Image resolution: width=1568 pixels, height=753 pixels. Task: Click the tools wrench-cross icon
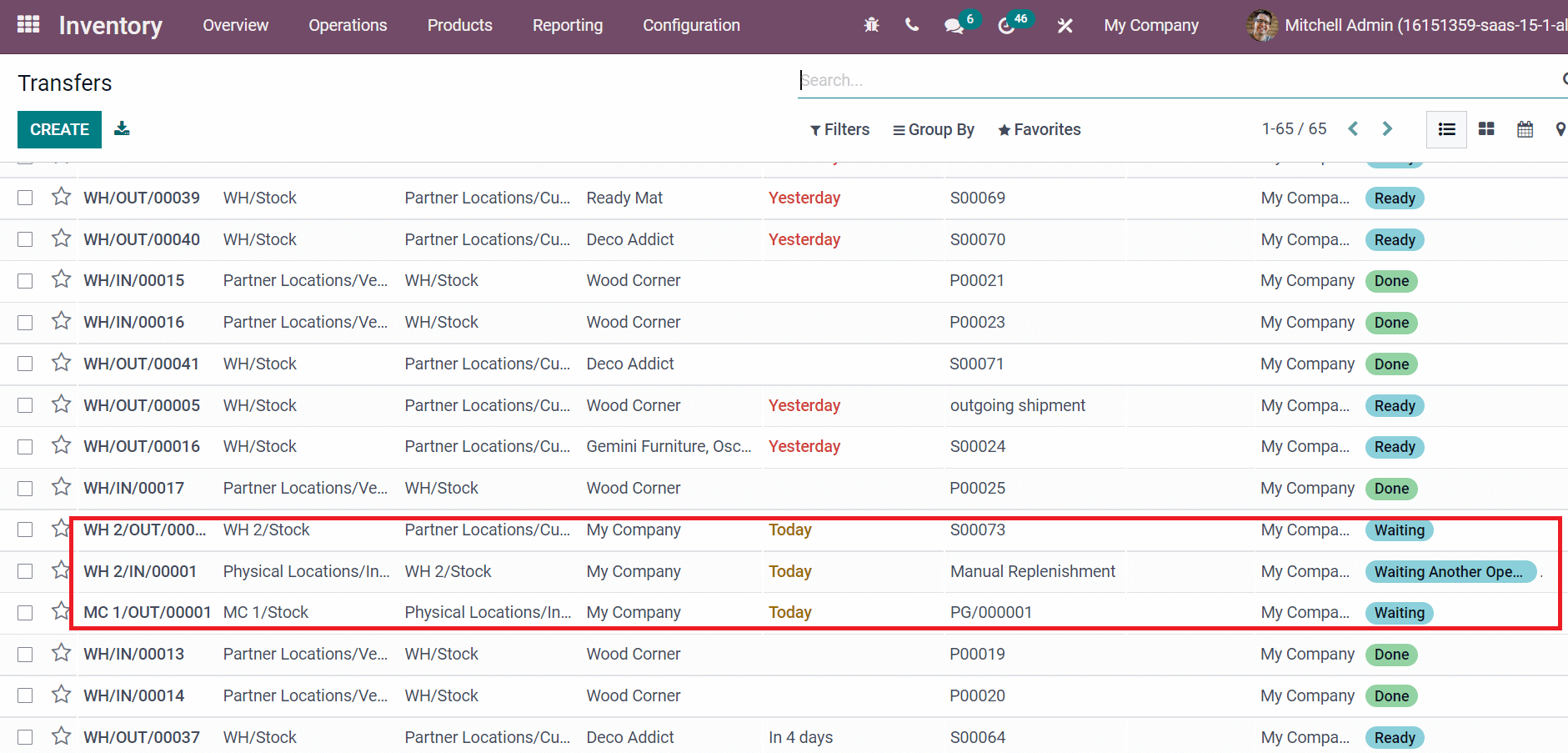[x=1065, y=26]
